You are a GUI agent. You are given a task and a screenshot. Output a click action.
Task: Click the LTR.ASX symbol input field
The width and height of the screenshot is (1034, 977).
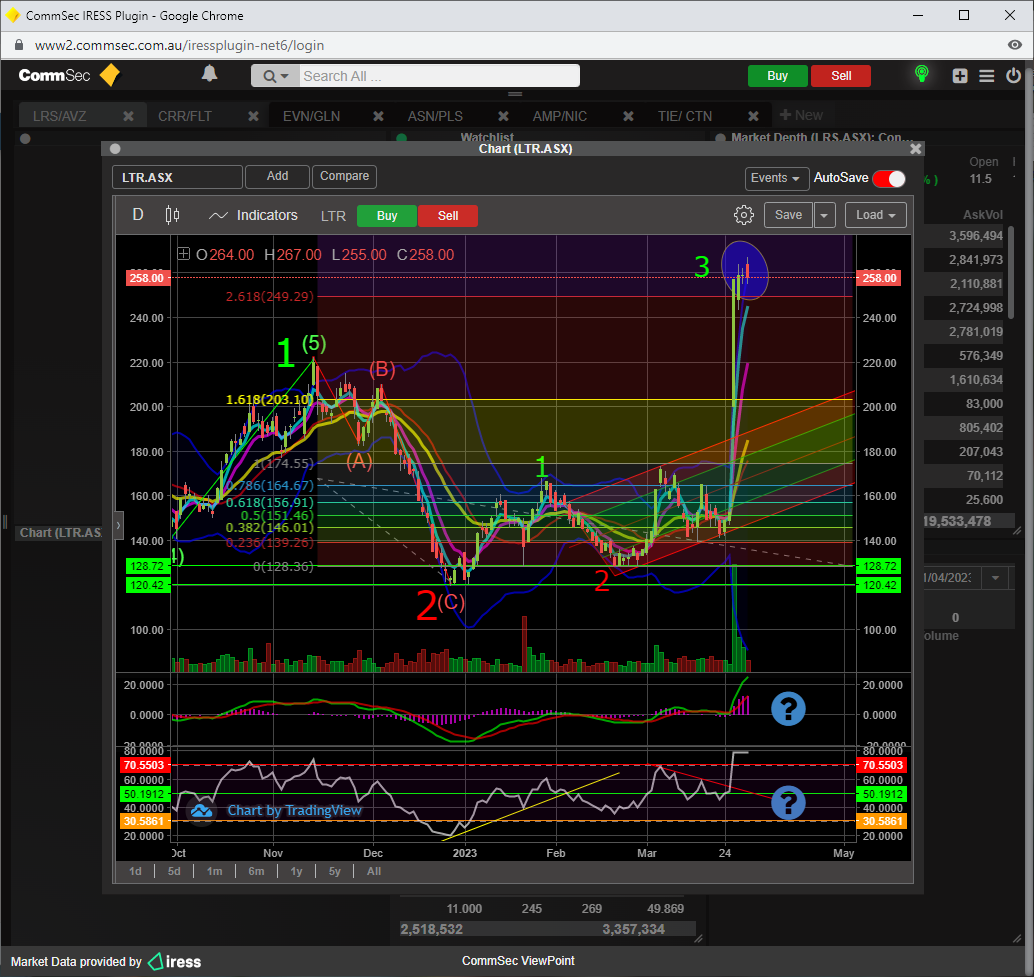pos(177,177)
